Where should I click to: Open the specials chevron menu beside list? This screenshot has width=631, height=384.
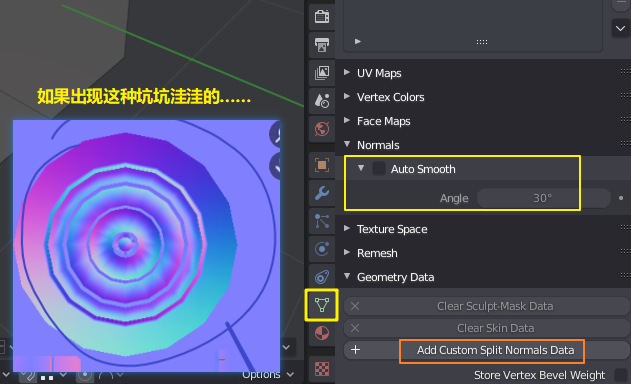pos(620,29)
